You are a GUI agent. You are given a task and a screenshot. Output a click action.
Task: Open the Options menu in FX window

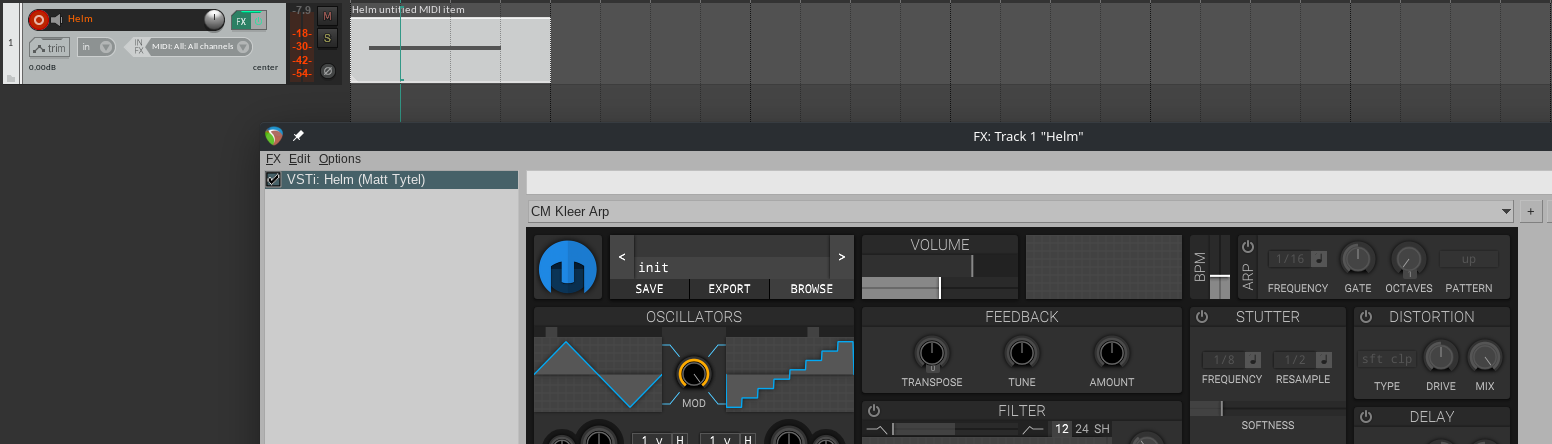point(339,159)
